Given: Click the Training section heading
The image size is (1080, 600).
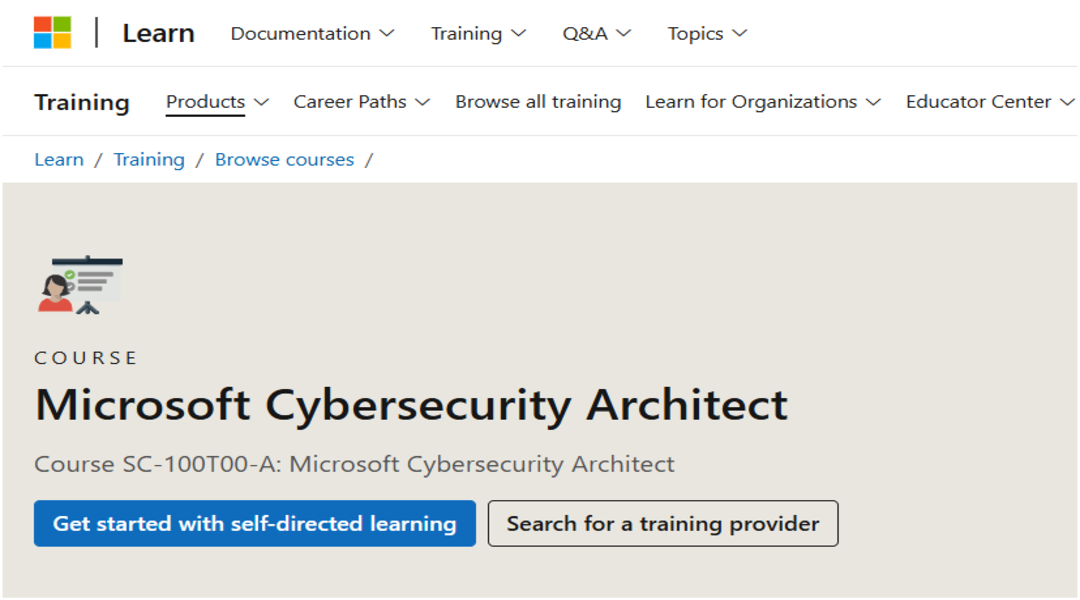Looking at the screenshot, I should tap(82, 102).
